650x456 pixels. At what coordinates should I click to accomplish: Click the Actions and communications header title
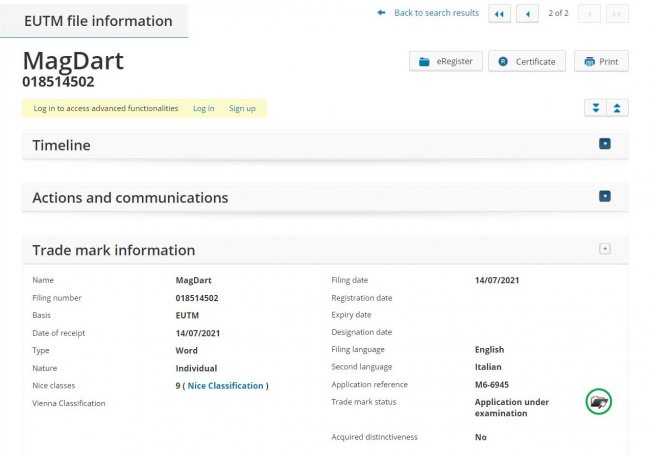point(130,198)
